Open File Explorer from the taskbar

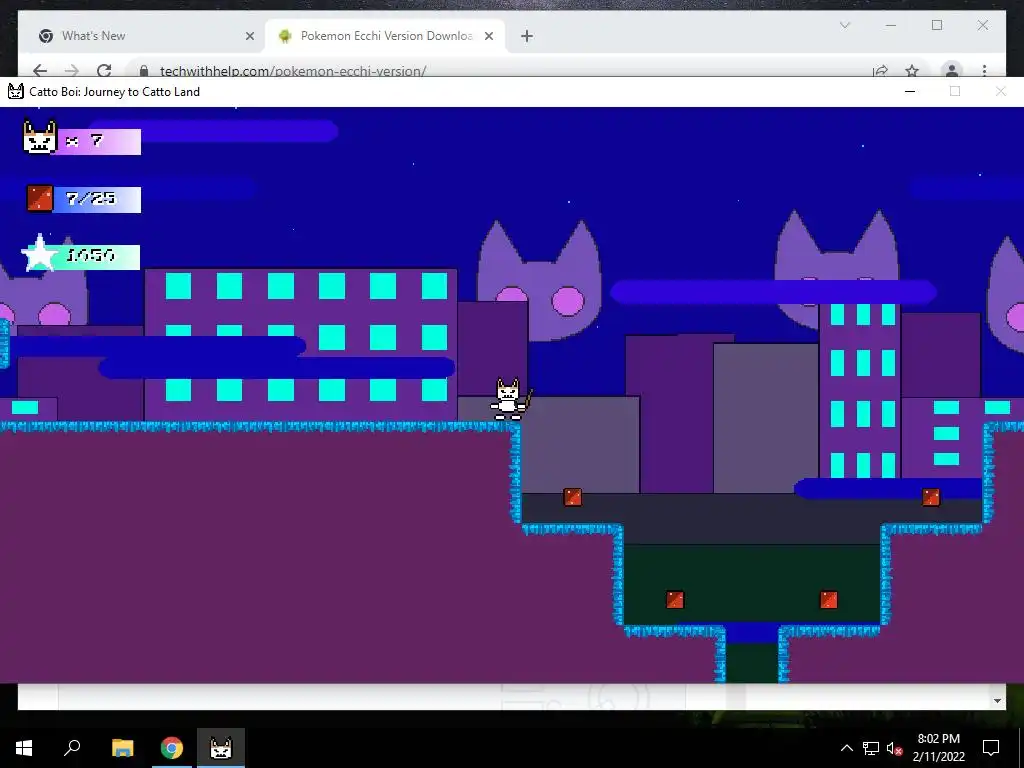tap(122, 748)
